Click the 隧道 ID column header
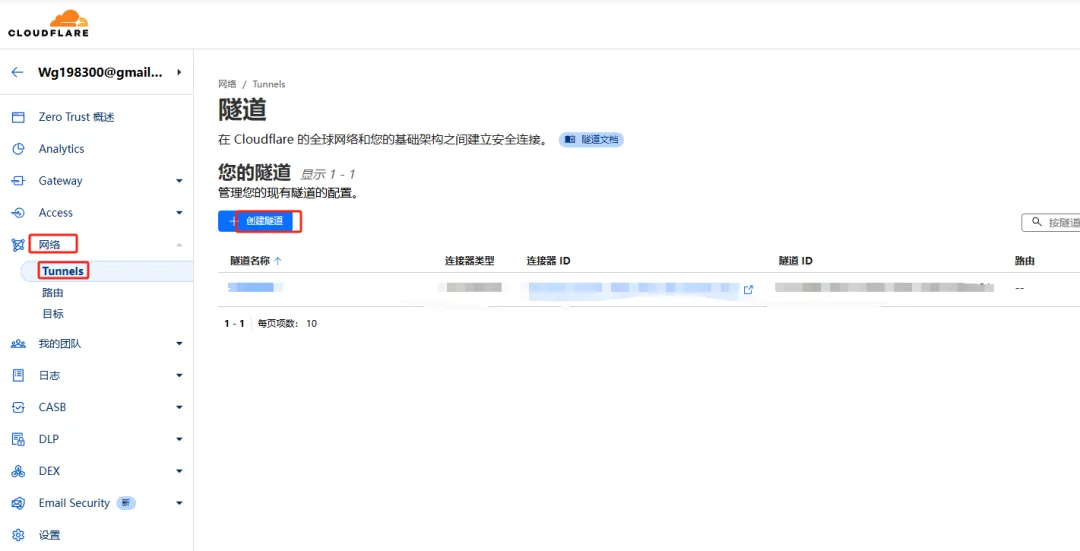The width and height of the screenshot is (1080, 551). click(796, 261)
